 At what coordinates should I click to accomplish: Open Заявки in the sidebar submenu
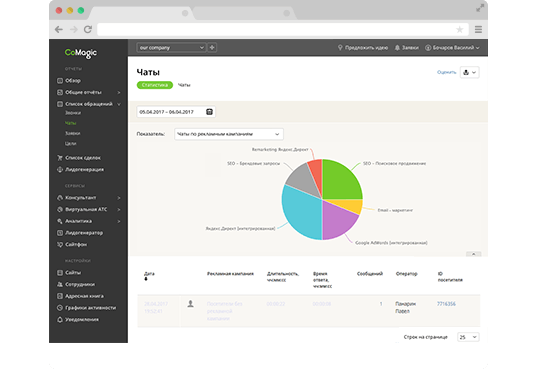click(x=73, y=133)
